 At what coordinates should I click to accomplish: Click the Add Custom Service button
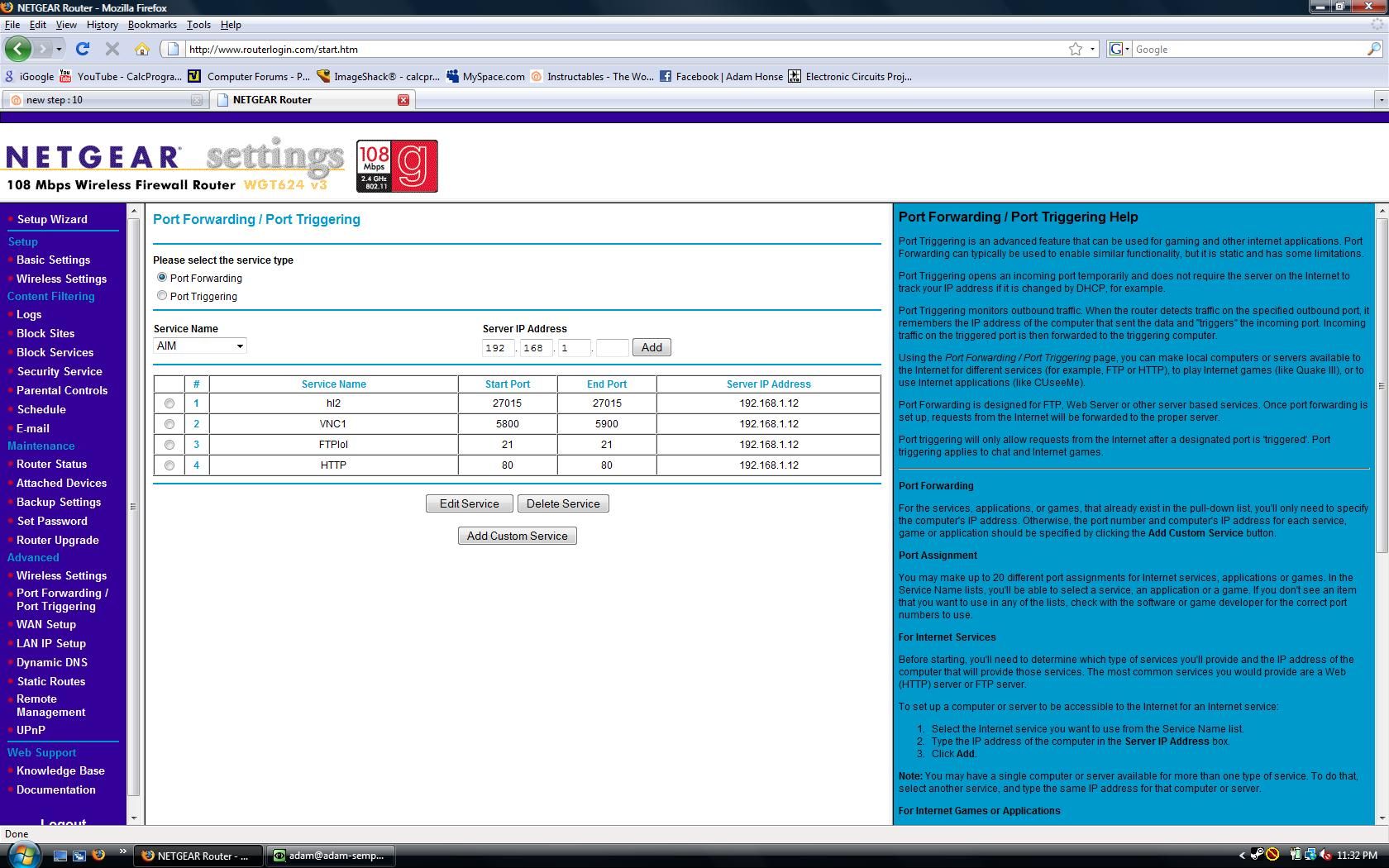(x=518, y=536)
